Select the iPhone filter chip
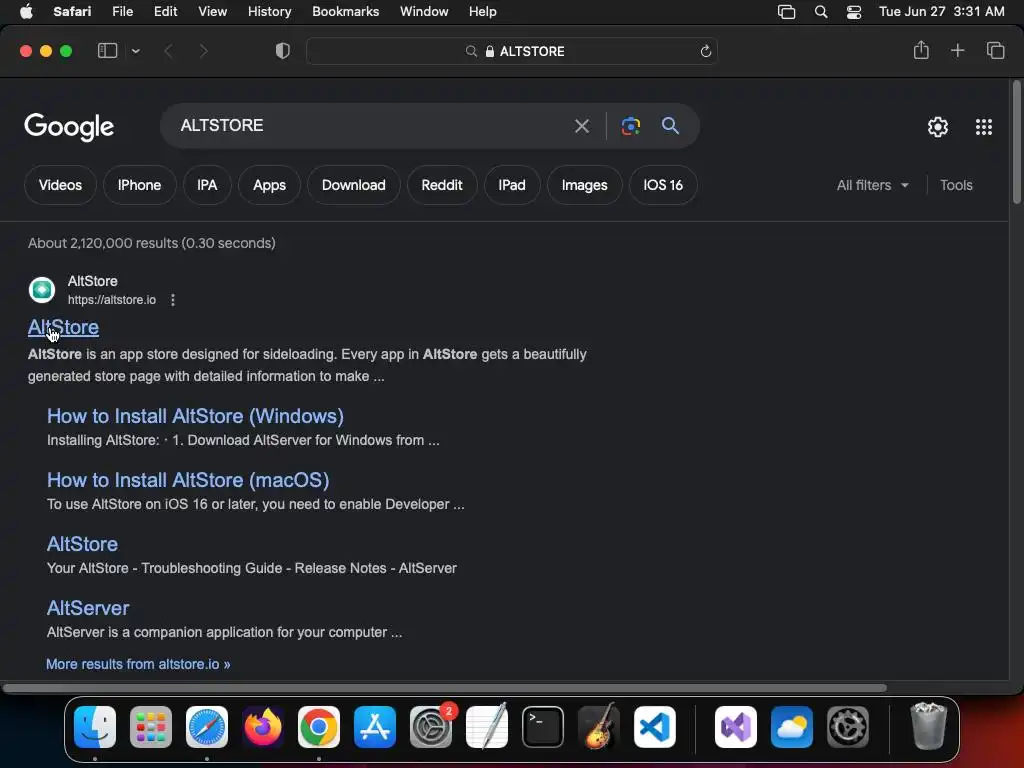The width and height of the screenshot is (1024, 768). coord(139,185)
